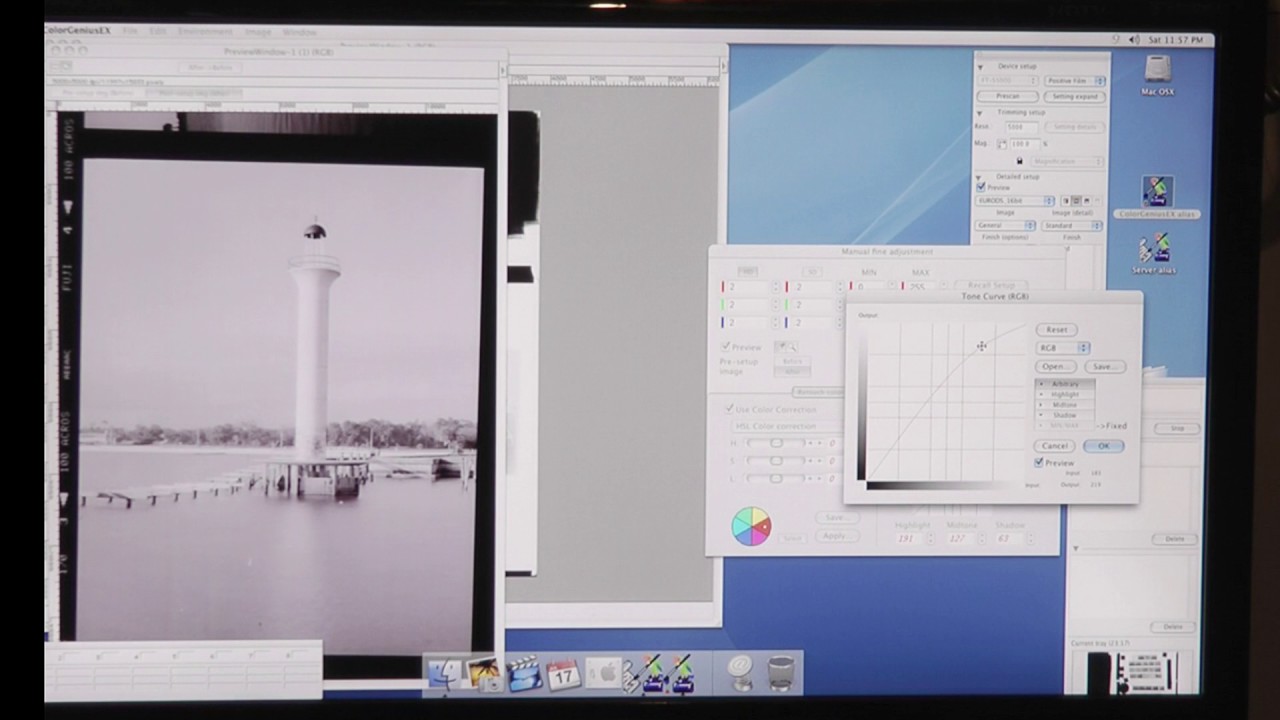Adjust the L lightness slider
Screen dimensions: 1280x720
(x=776, y=479)
